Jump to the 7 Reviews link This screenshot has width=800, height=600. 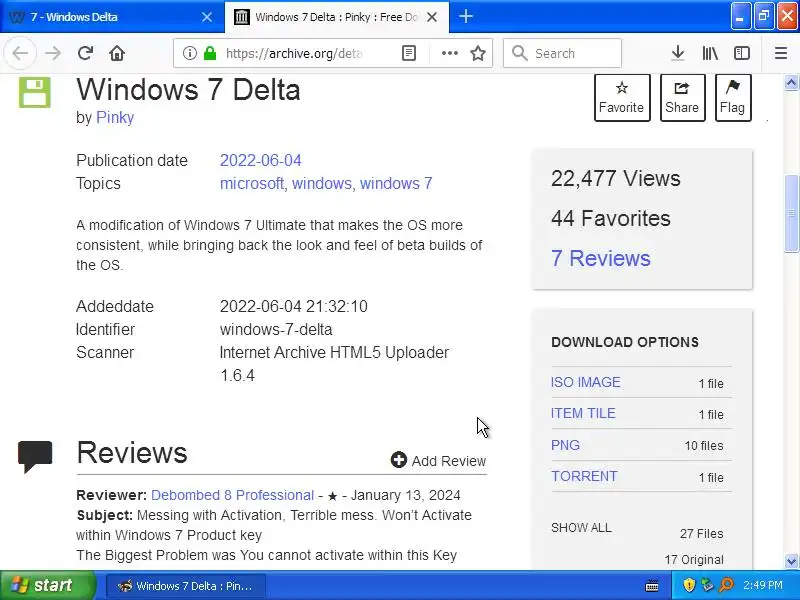[x=601, y=258]
